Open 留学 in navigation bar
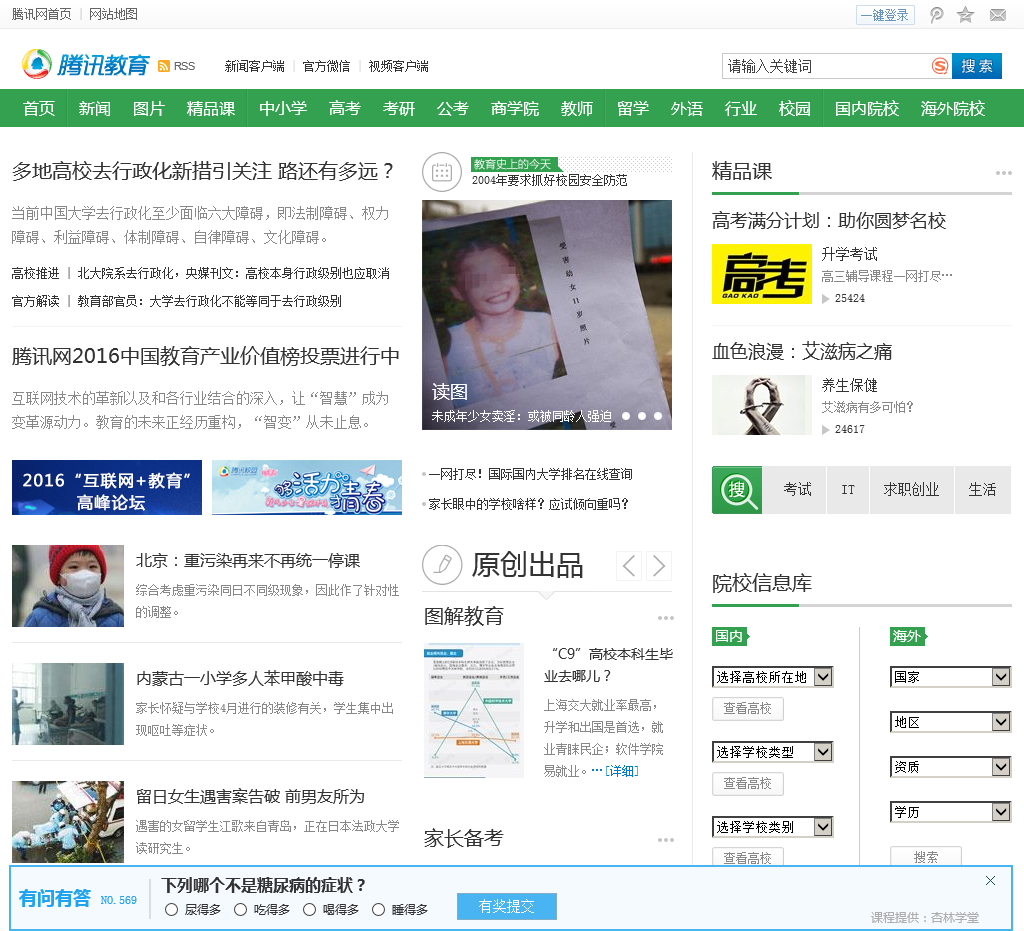The width and height of the screenshot is (1024, 931). (633, 108)
